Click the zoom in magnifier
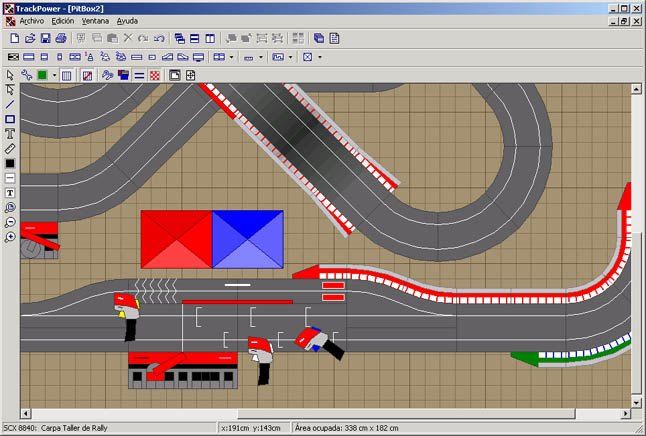Viewport: 646px width, 436px height. (x=10, y=237)
